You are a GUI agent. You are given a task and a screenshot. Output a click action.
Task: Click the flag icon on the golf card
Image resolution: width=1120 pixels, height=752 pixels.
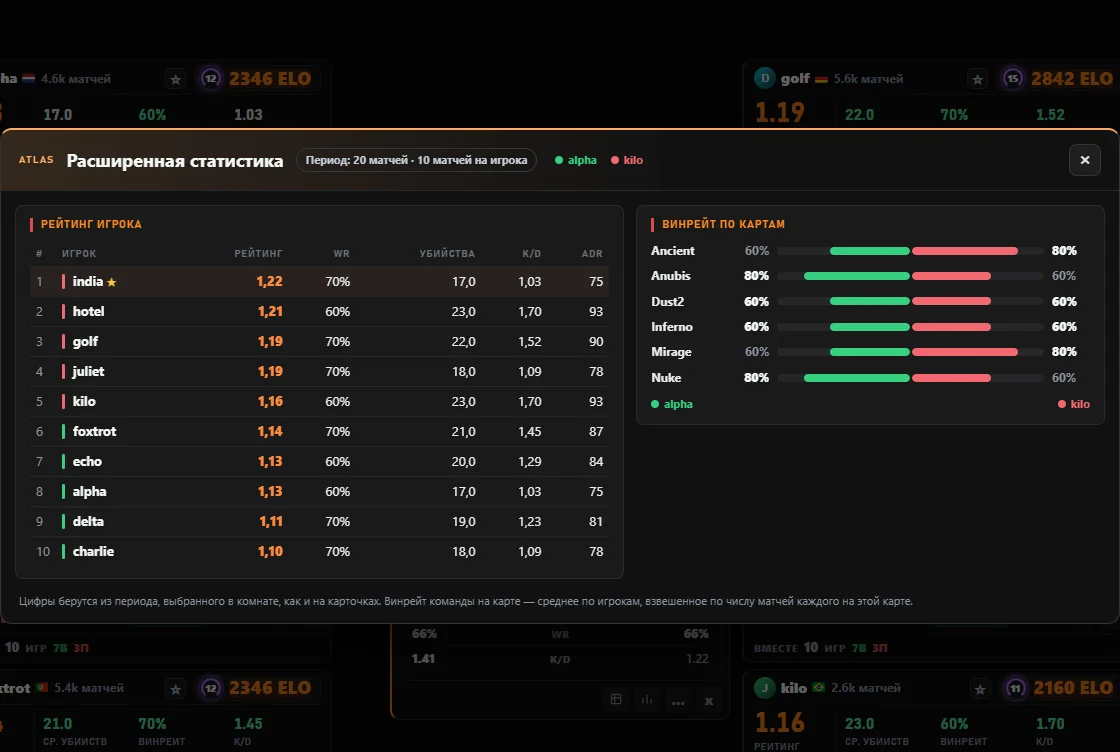821,79
